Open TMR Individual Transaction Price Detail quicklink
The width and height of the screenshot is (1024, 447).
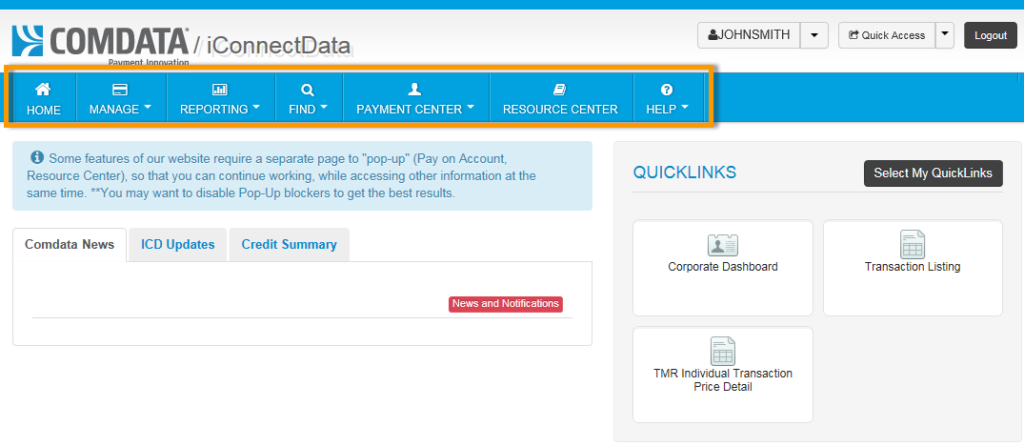click(x=722, y=374)
